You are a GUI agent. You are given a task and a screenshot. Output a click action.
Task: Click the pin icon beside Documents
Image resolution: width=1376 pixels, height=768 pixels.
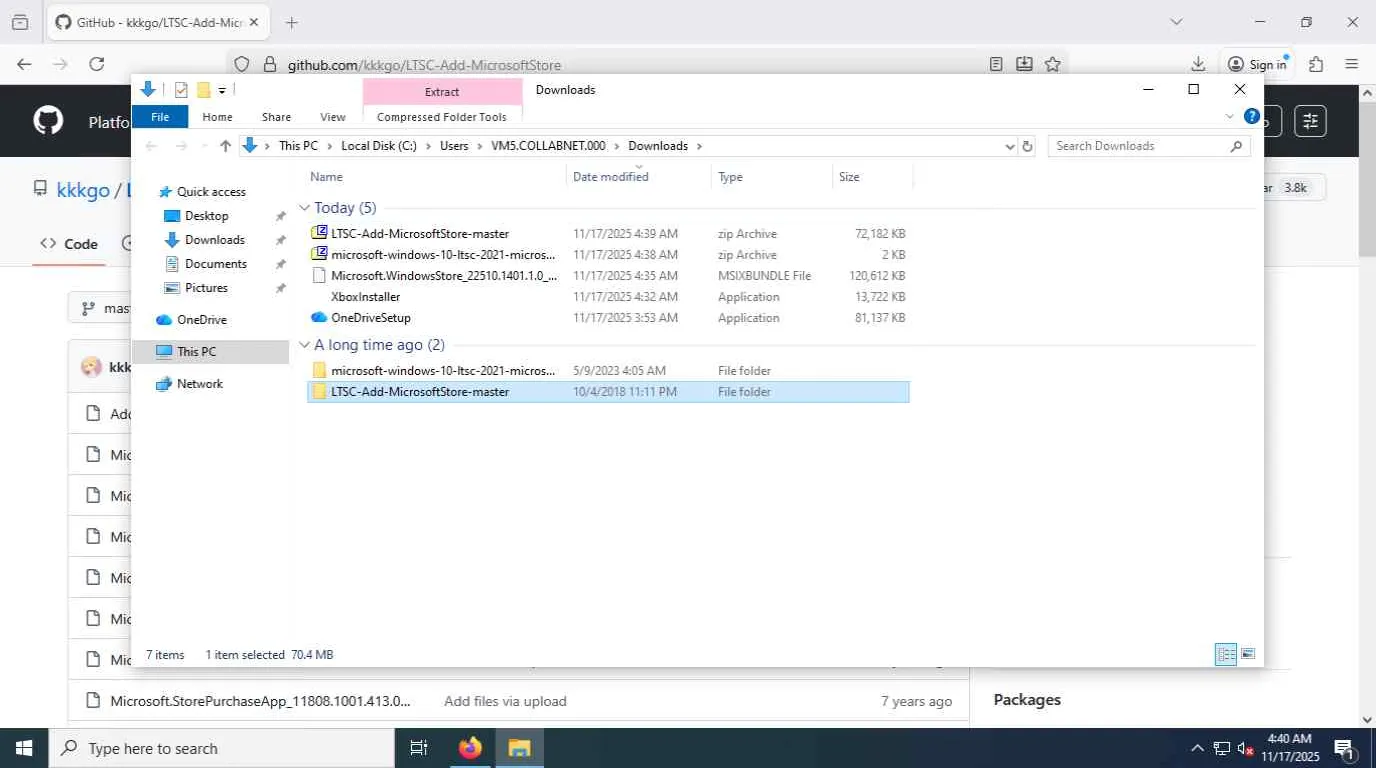pyautogui.click(x=280, y=264)
